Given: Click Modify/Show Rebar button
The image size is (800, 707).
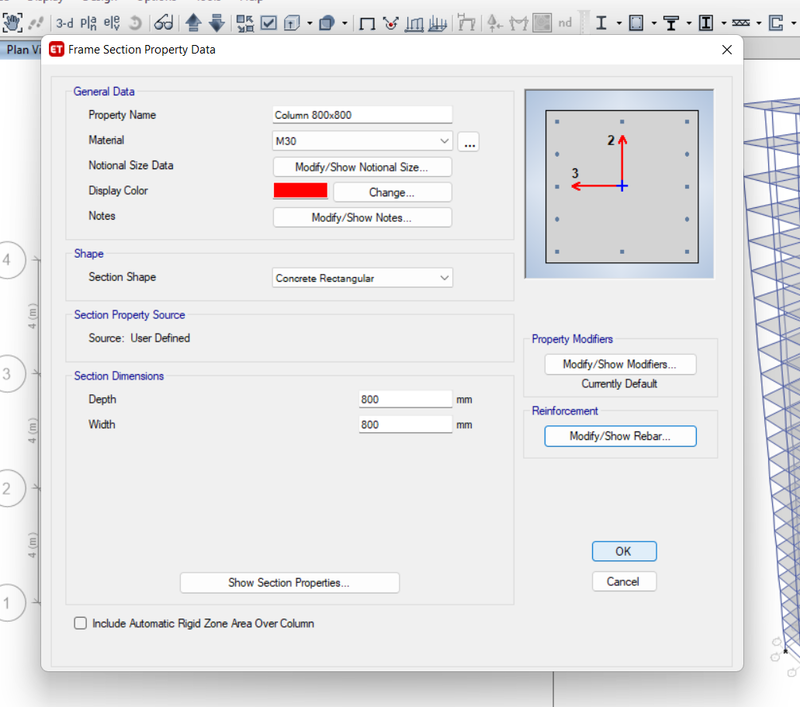Looking at the screenshot, I should point(620,436).
